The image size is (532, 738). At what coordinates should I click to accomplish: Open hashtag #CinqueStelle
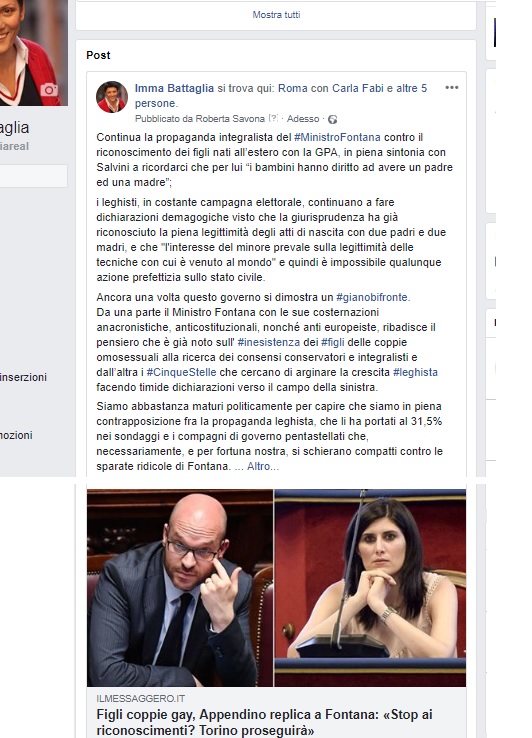181,372
